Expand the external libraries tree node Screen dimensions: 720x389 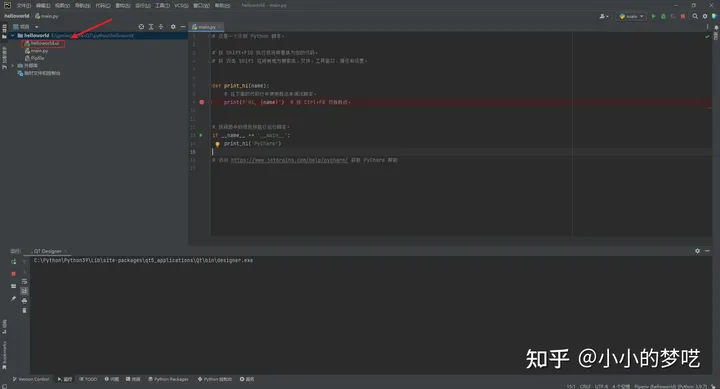13,66
